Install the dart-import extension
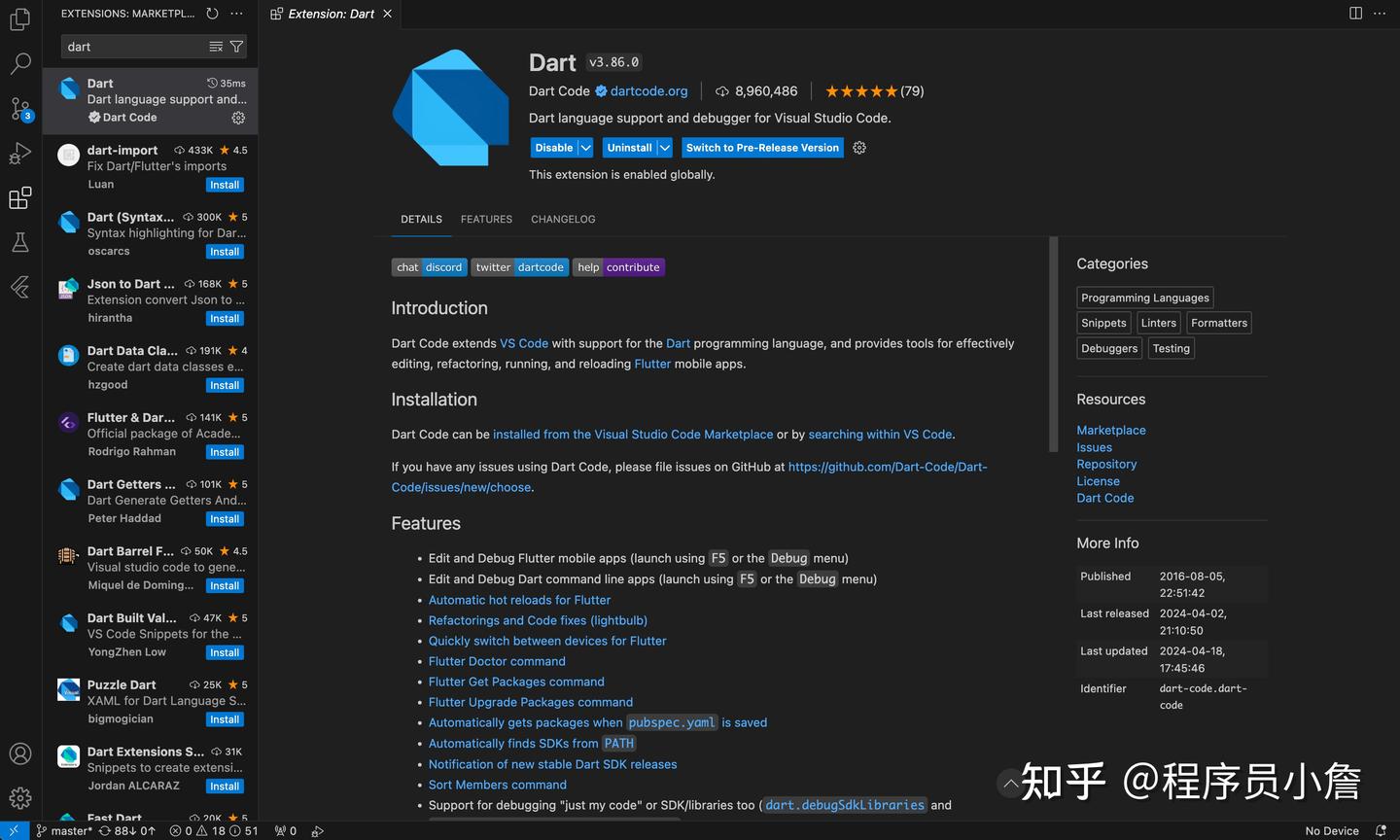1400x840 pixels. [x=225, y=185]
